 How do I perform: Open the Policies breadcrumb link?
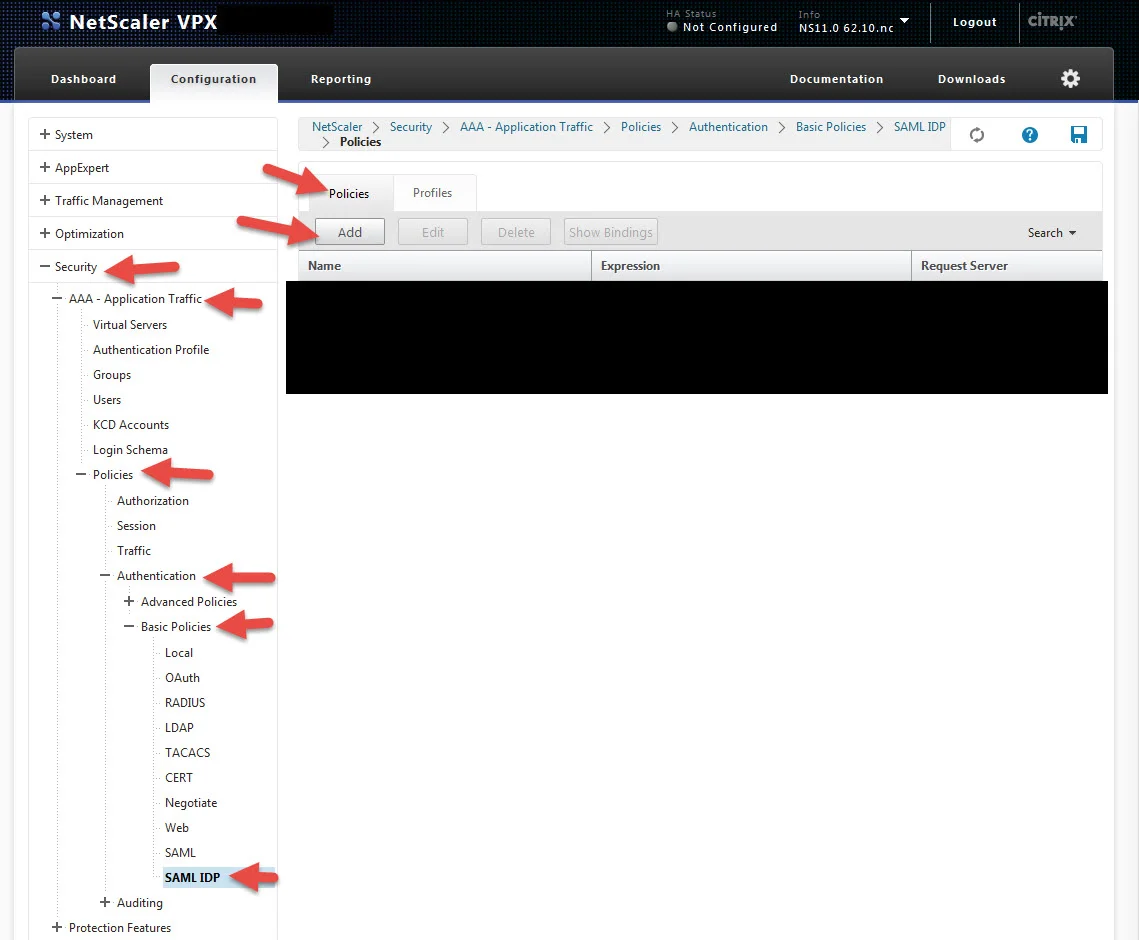[641, 126]
